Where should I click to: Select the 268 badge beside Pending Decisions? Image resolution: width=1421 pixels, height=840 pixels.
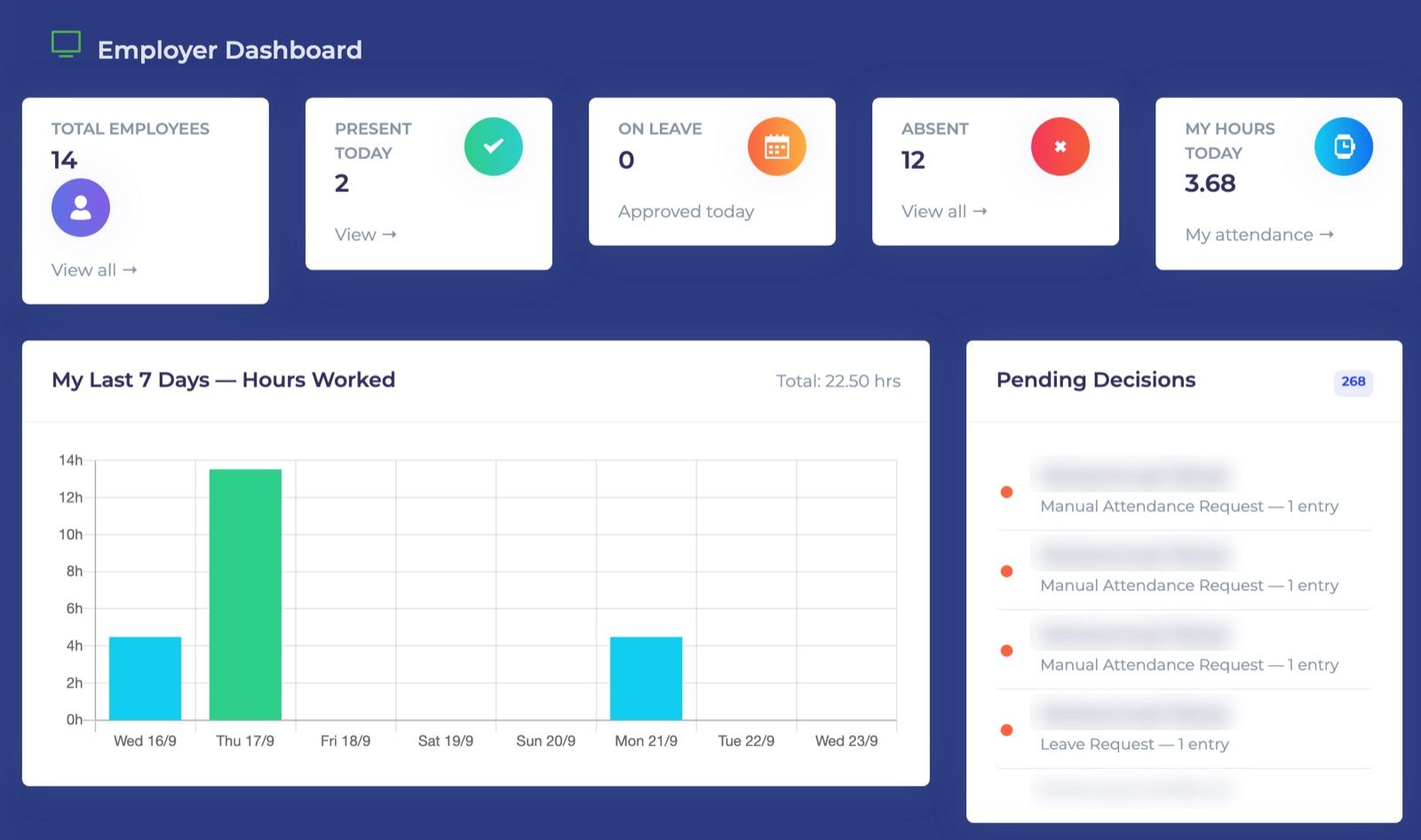(x=1354, y=382)
